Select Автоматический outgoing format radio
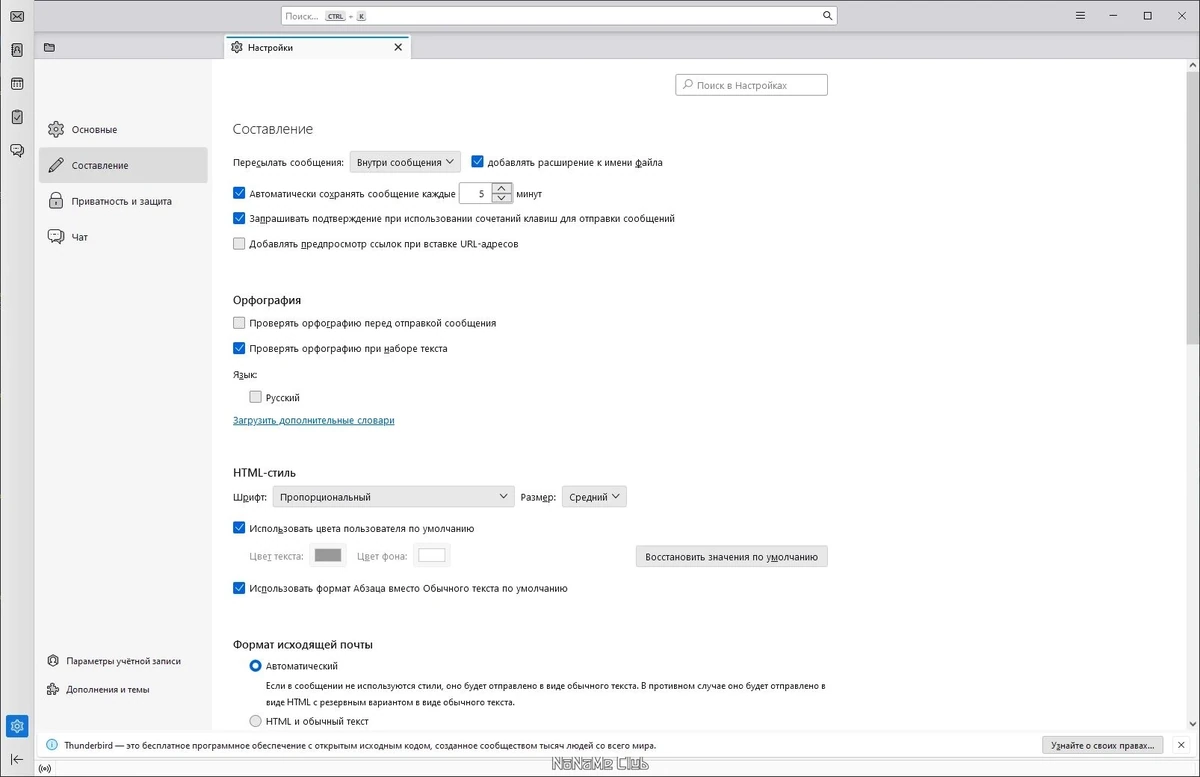Image resolution: width=1200 pixels, height=777 pixels. click(x=255, y=665)
